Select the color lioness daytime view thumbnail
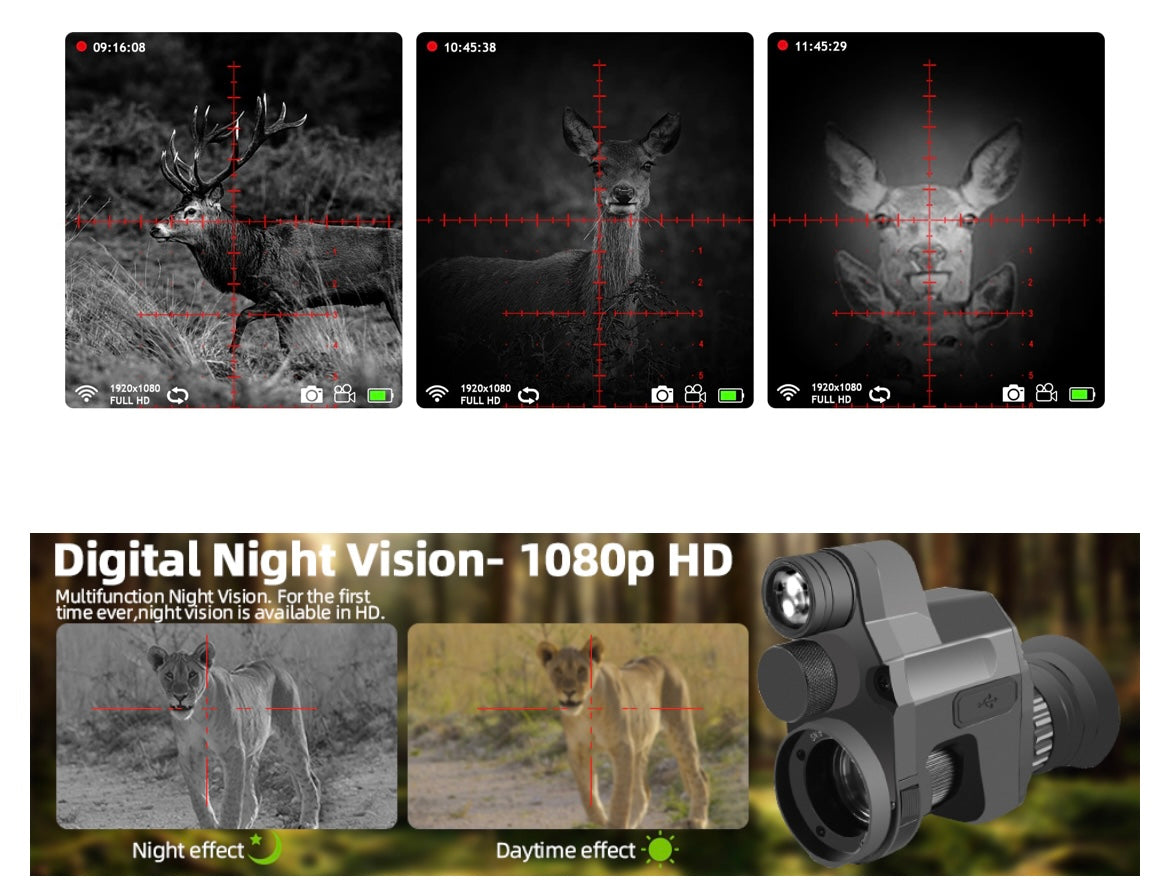The height and width of the screenshot is (889, 1170). (577, 726)
